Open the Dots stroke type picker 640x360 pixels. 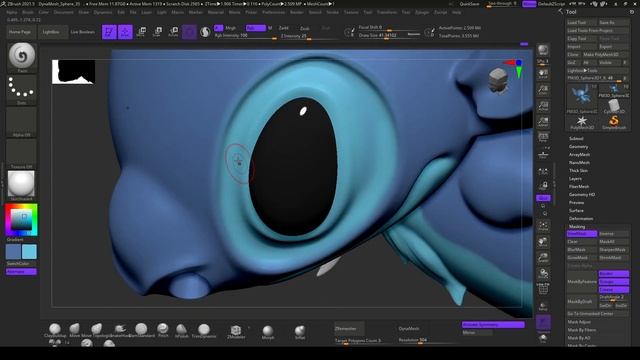(x=22, y=89)
